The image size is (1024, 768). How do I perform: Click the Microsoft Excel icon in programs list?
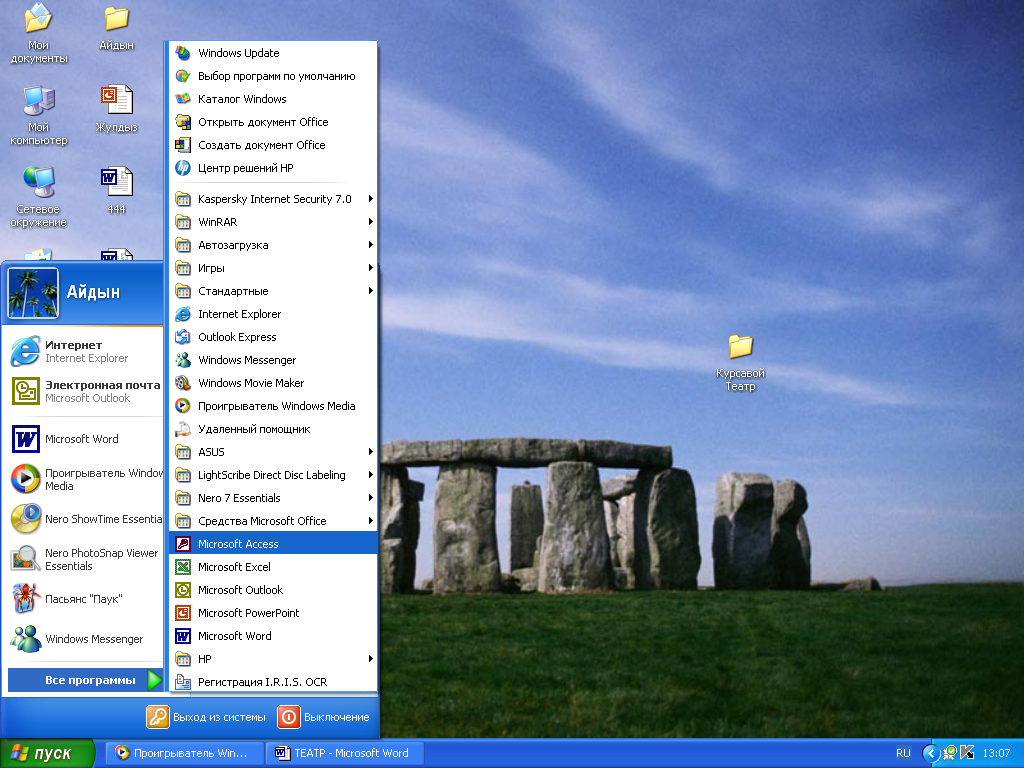(x=183, y=567)
